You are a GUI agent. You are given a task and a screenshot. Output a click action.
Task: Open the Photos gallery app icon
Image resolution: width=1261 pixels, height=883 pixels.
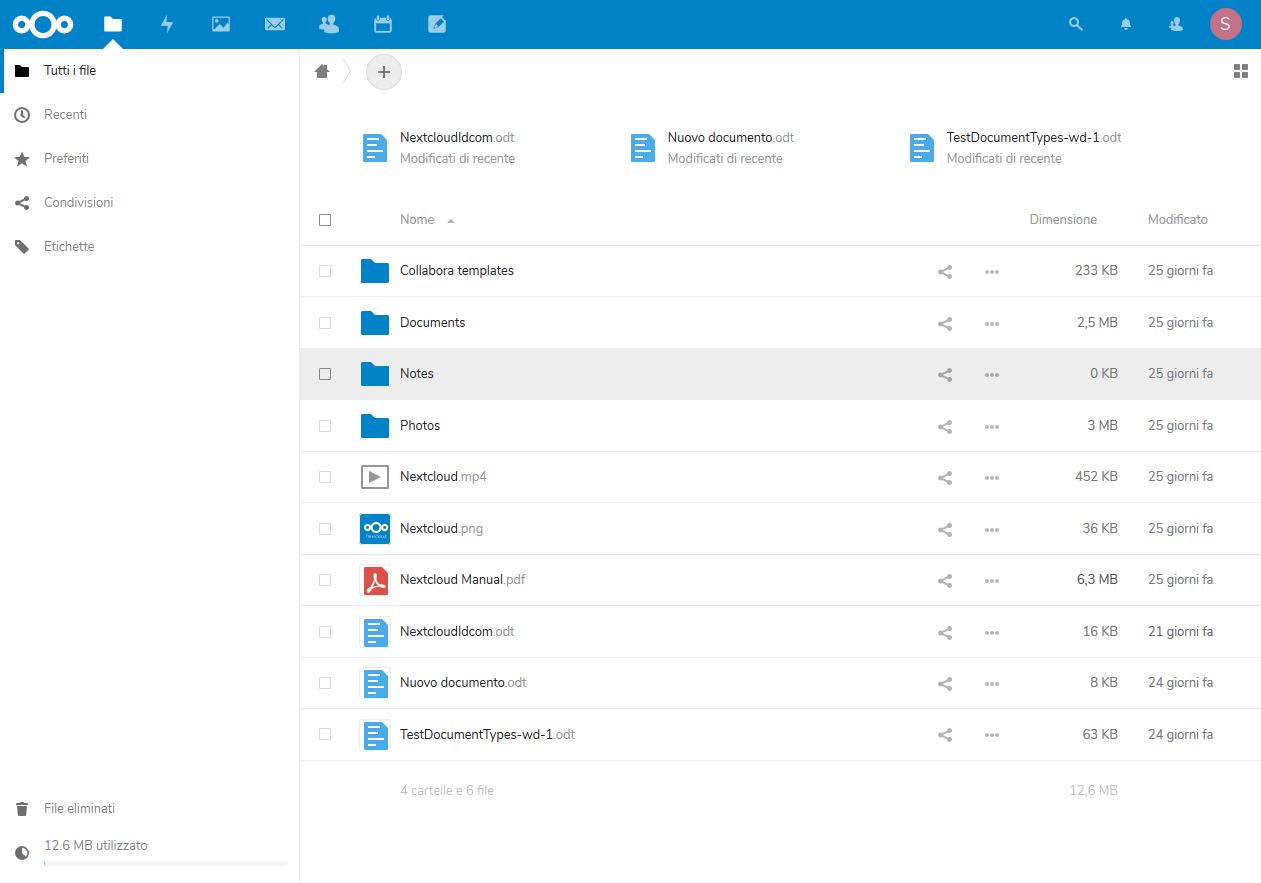tap(221, 24)
